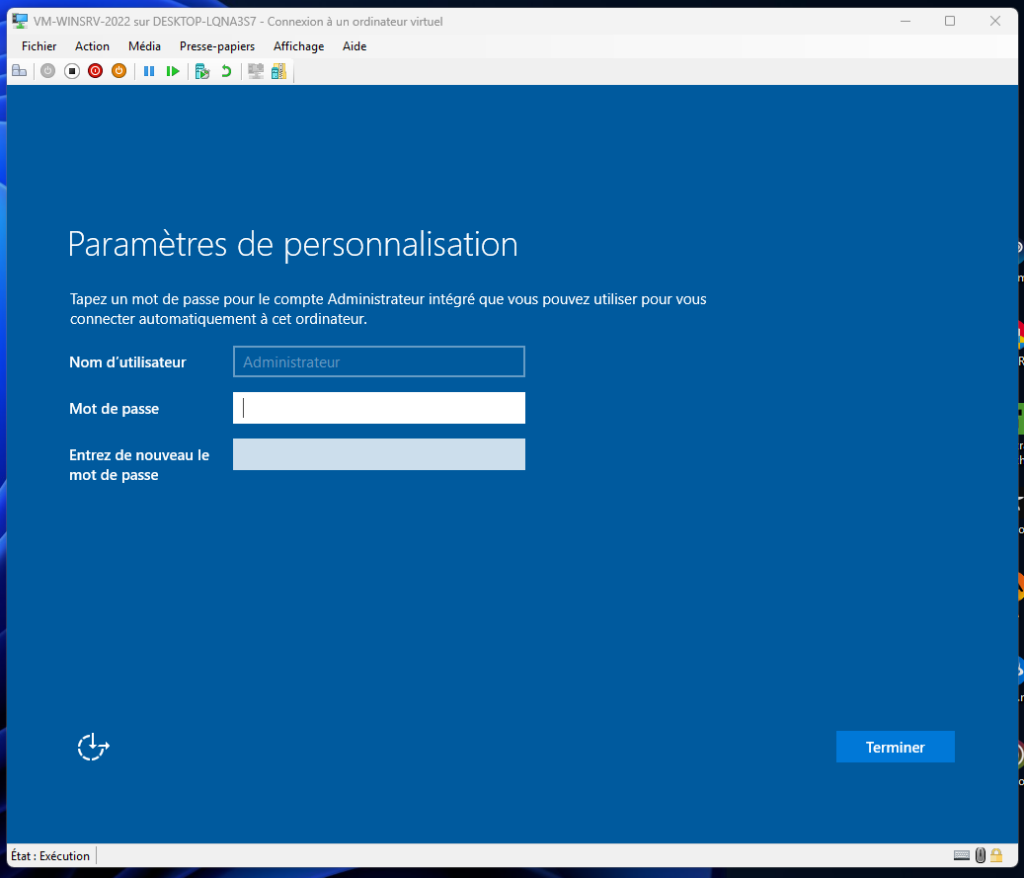Click the Ctrl+Alt+Del toolbar icon

[19, 71]
